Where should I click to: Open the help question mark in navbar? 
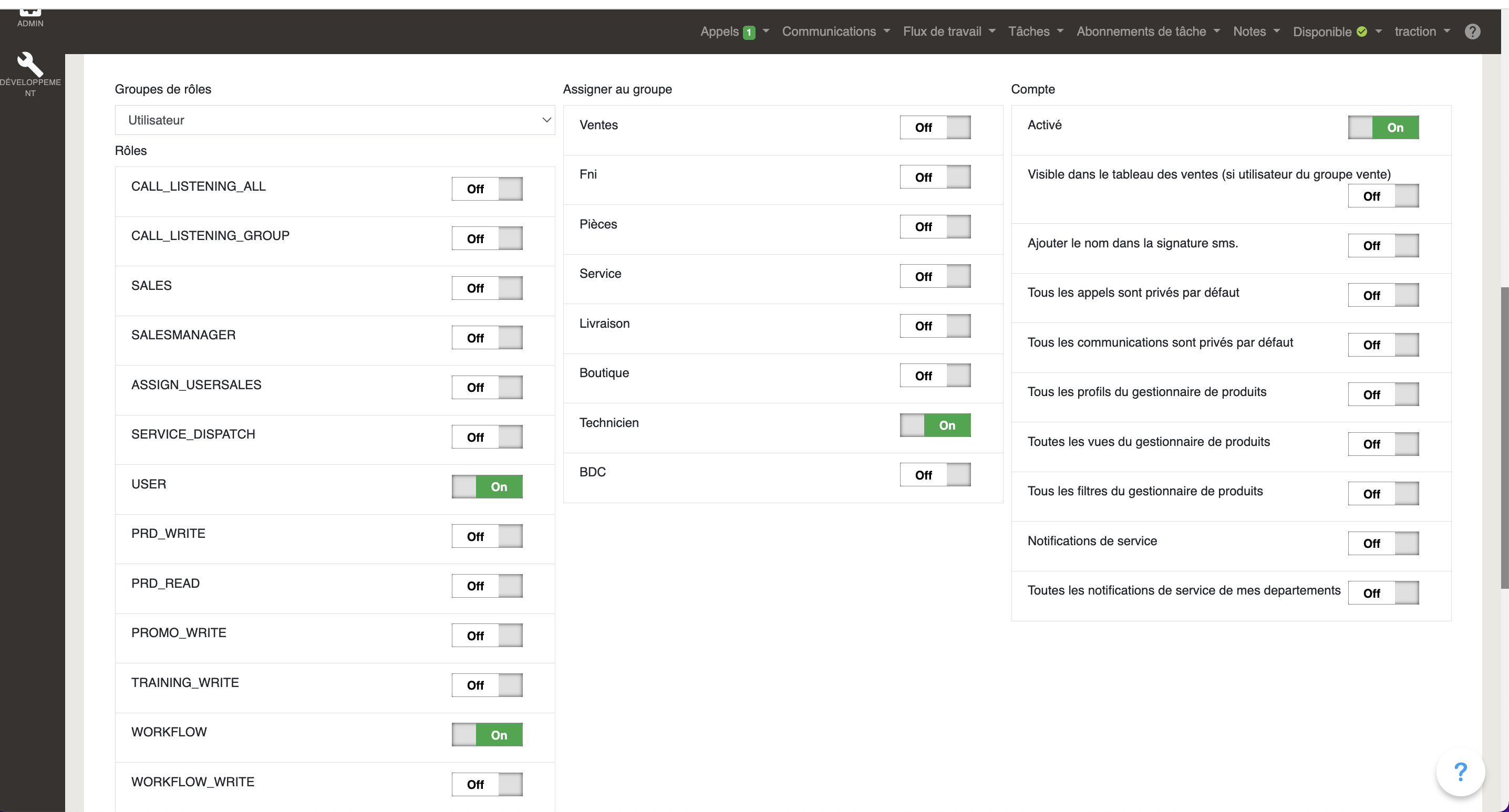point(1472,32)
